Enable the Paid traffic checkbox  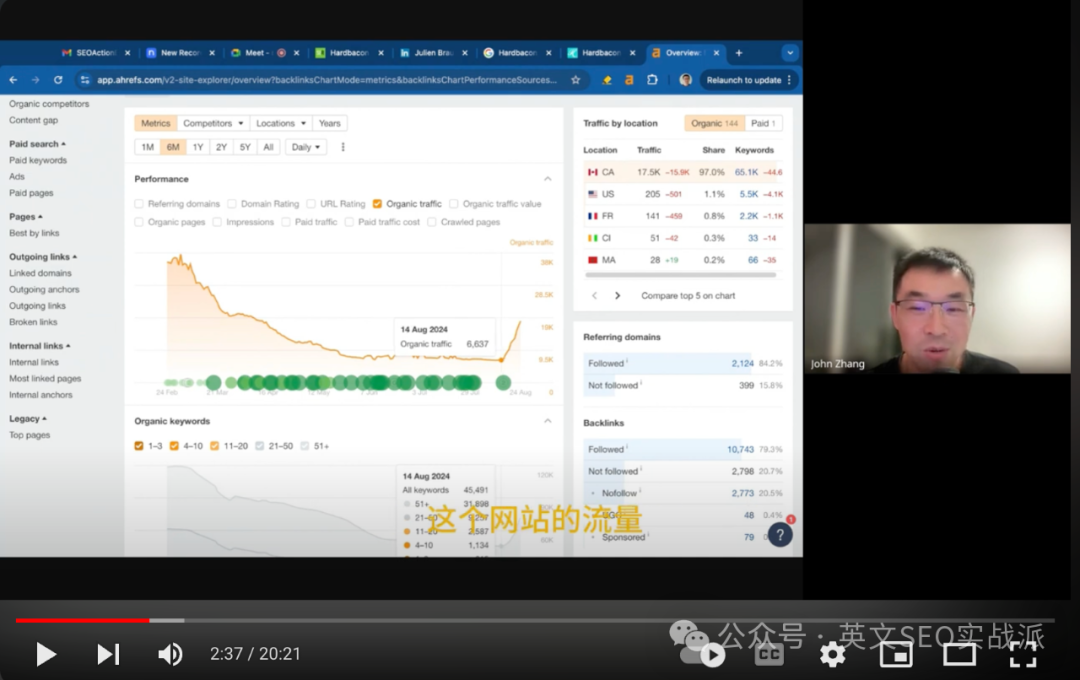click(x=286, y=222)
